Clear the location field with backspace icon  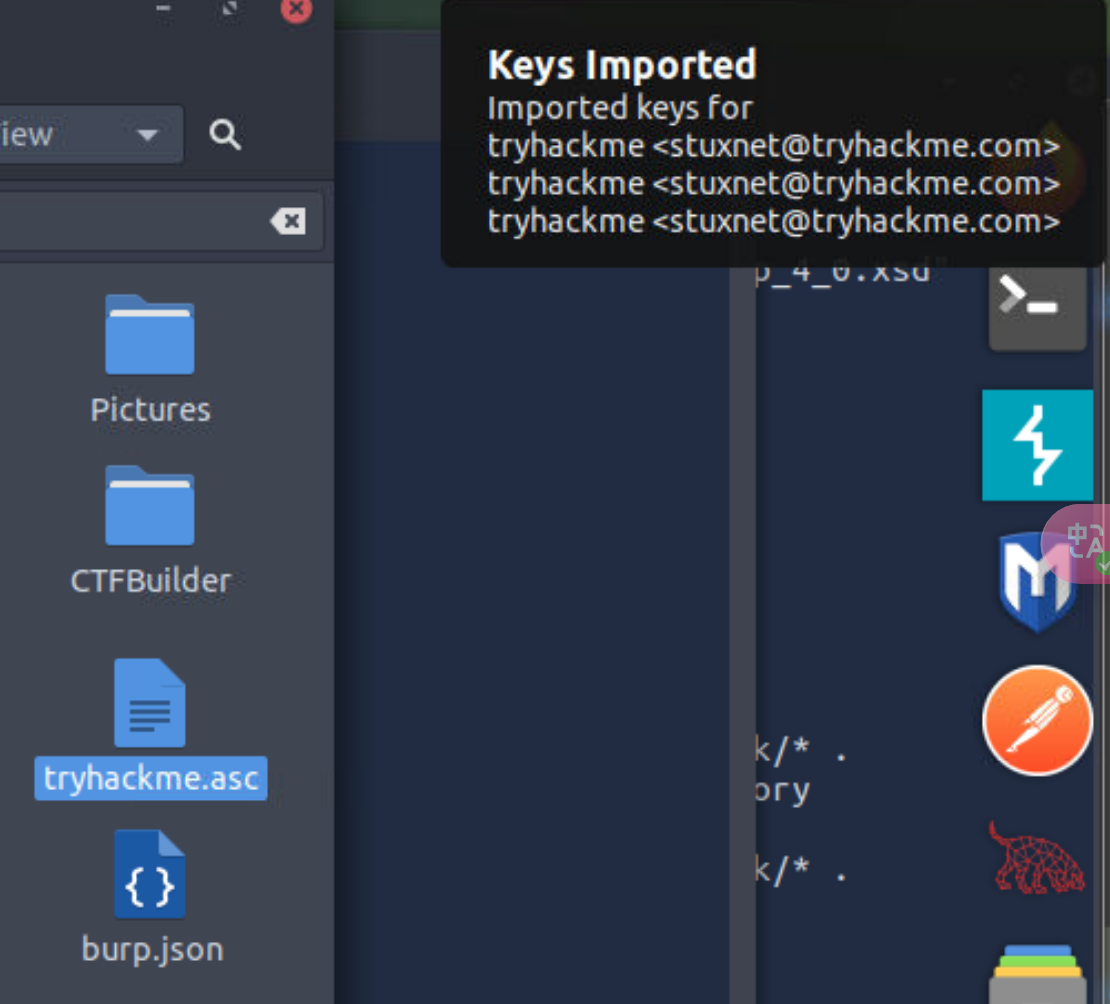click(x=288, y=221)
